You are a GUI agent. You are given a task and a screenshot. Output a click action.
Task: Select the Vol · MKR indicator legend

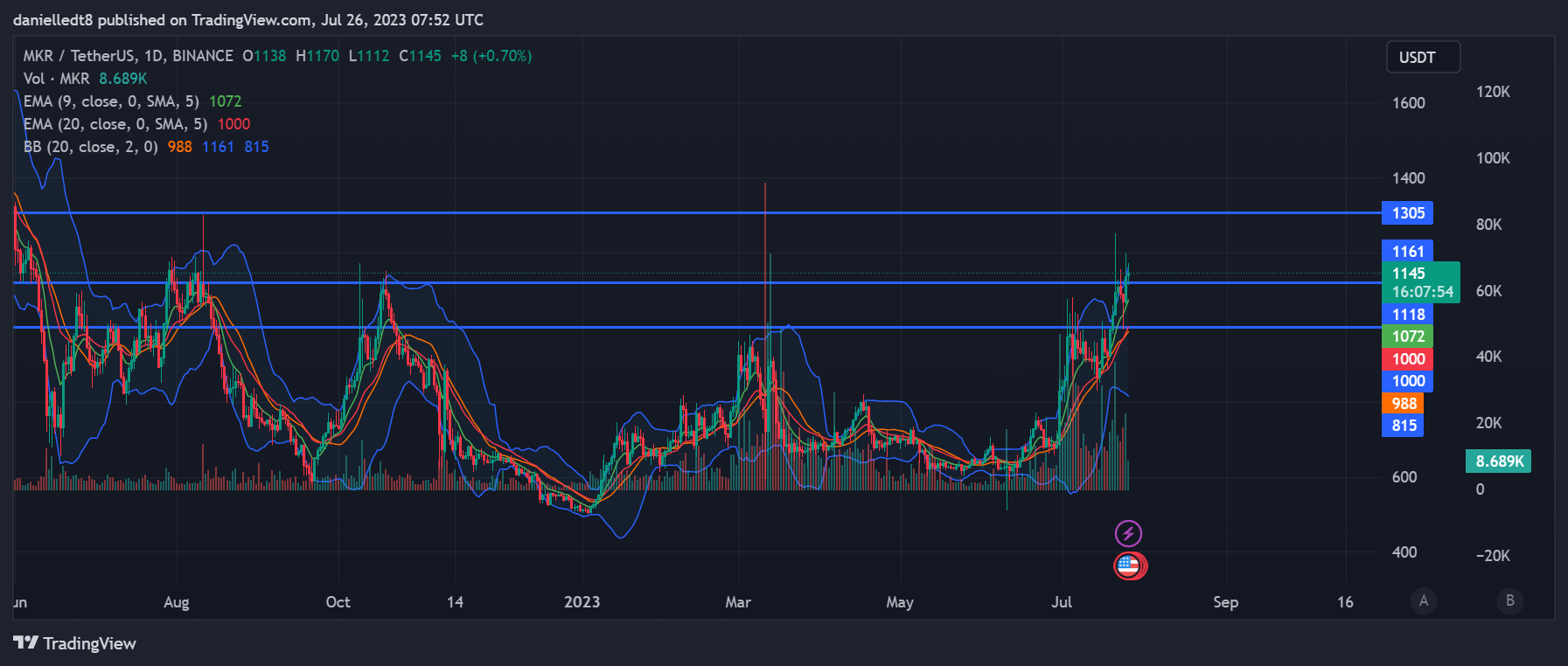click(x=85, y=79)
